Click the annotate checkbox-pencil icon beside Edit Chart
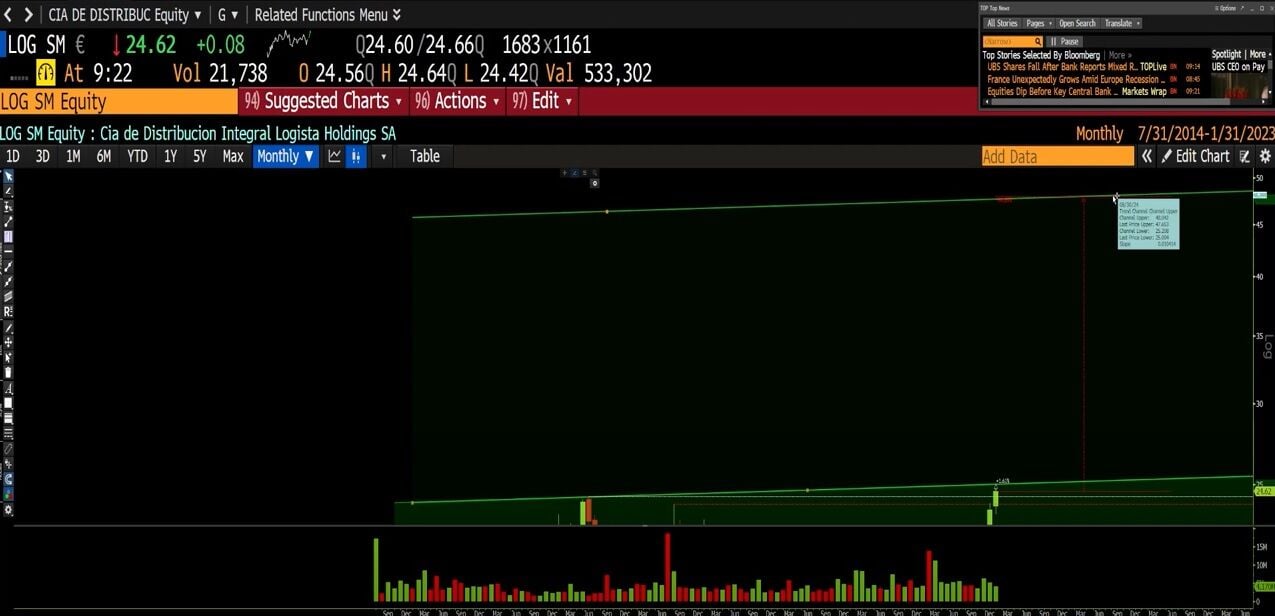Viewport: 1275px width, 616px height. [x=1245, y=156]
